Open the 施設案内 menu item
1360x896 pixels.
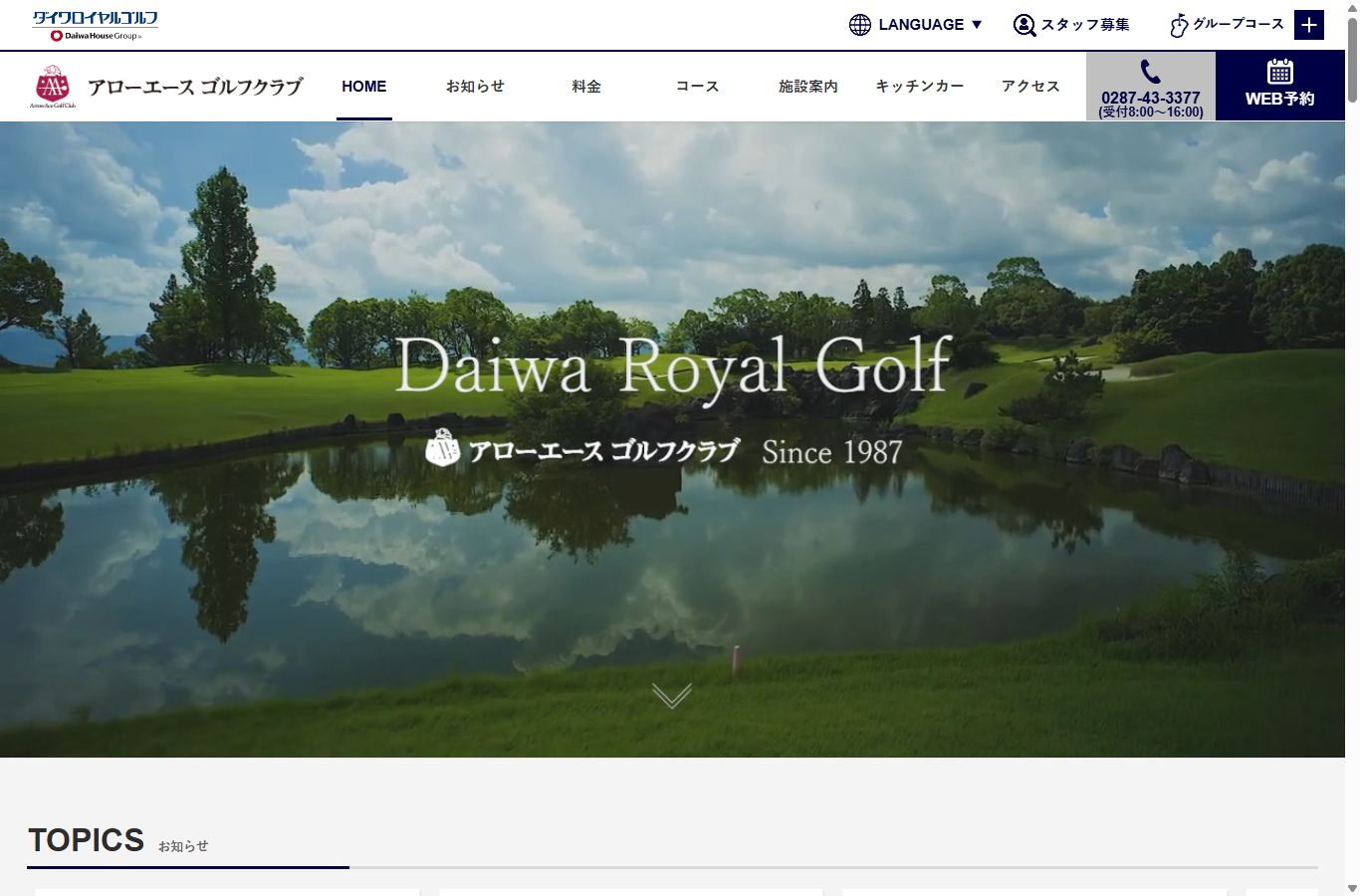808,87
